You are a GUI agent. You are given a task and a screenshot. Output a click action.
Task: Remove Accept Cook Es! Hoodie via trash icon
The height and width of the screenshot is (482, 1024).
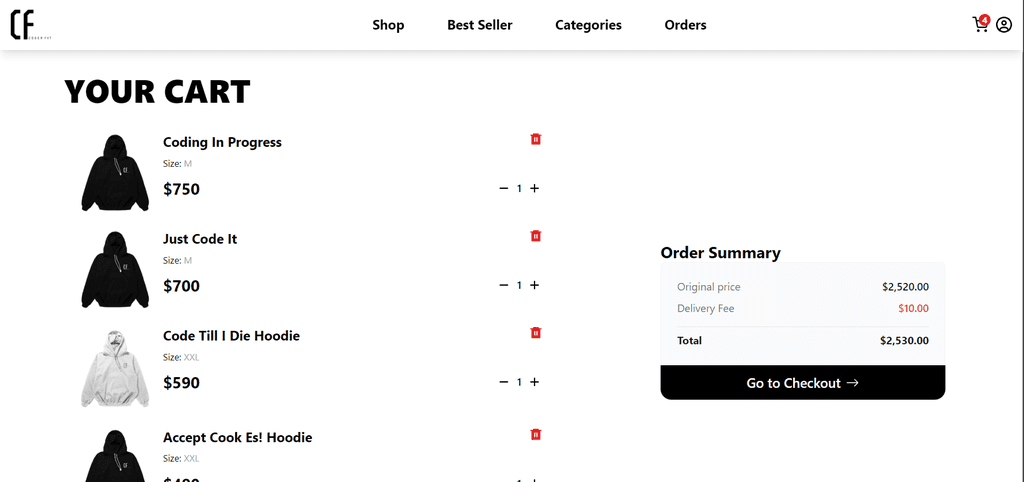click(x=536, y=434)
